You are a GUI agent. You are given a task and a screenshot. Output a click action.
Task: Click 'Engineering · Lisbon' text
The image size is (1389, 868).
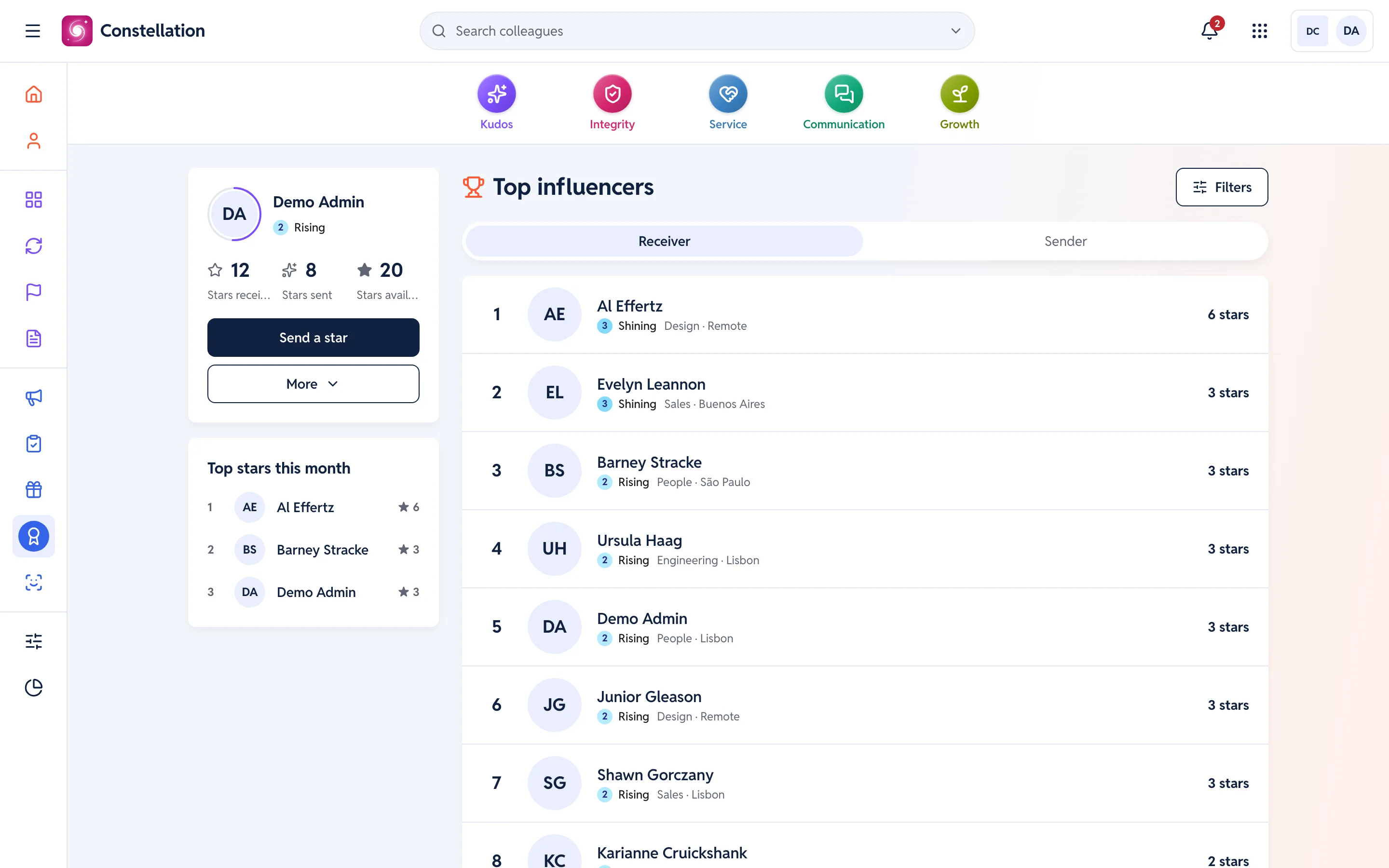[x=708, y=560]
